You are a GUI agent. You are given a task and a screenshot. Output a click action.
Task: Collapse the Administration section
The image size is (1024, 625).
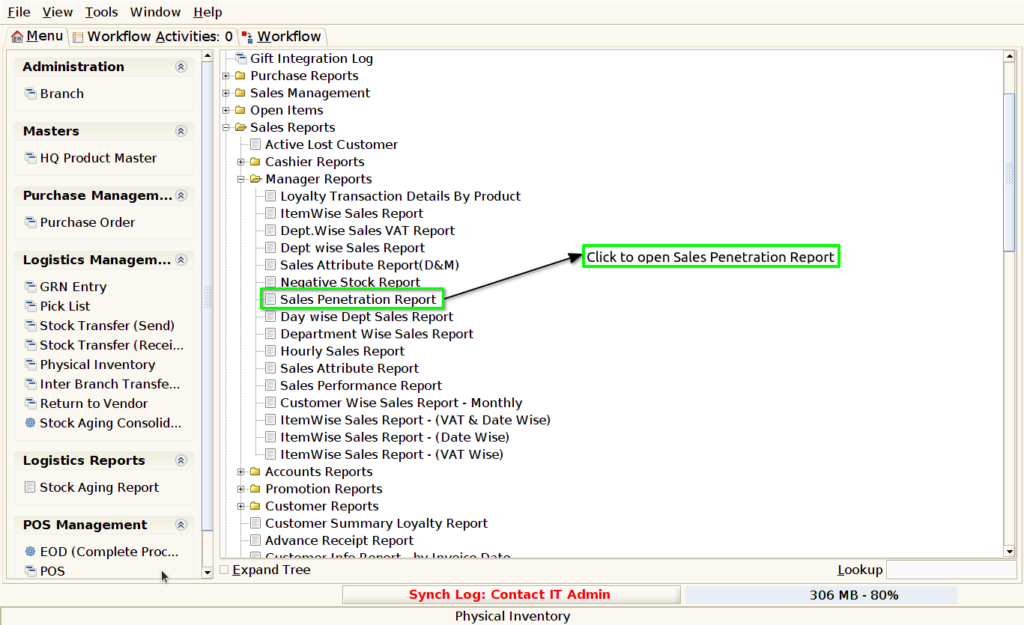coord(181,67)
